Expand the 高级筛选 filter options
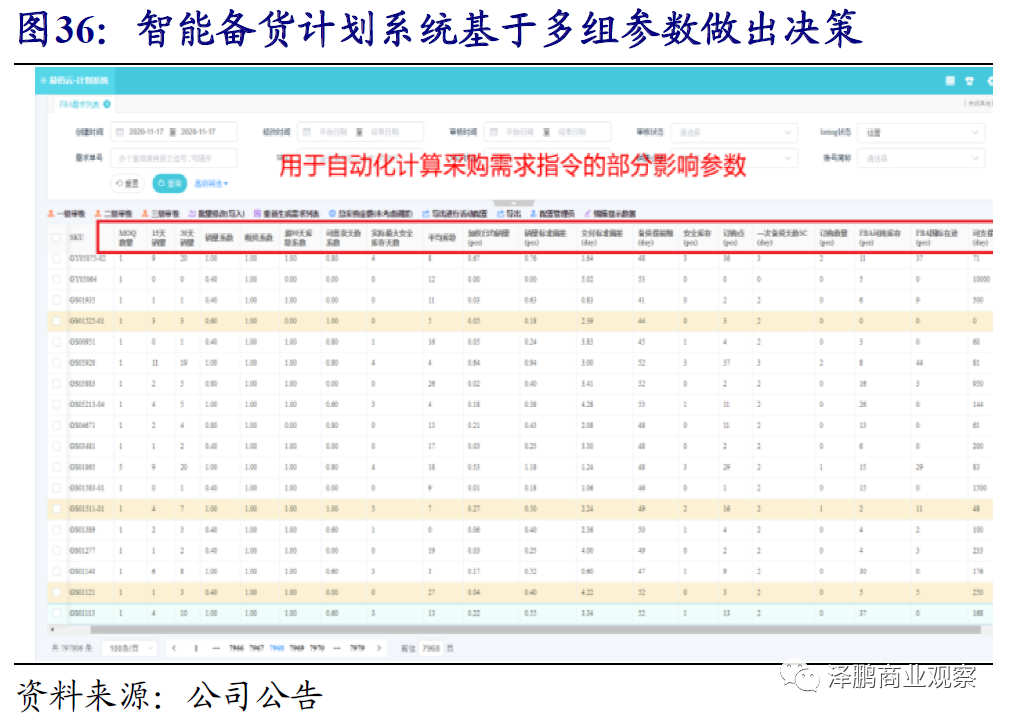 click(x=211, y=183)
